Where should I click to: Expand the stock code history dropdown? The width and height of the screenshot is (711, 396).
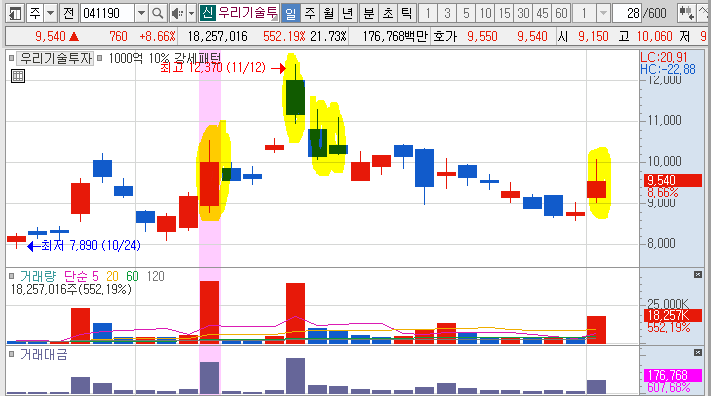(141, 13)
